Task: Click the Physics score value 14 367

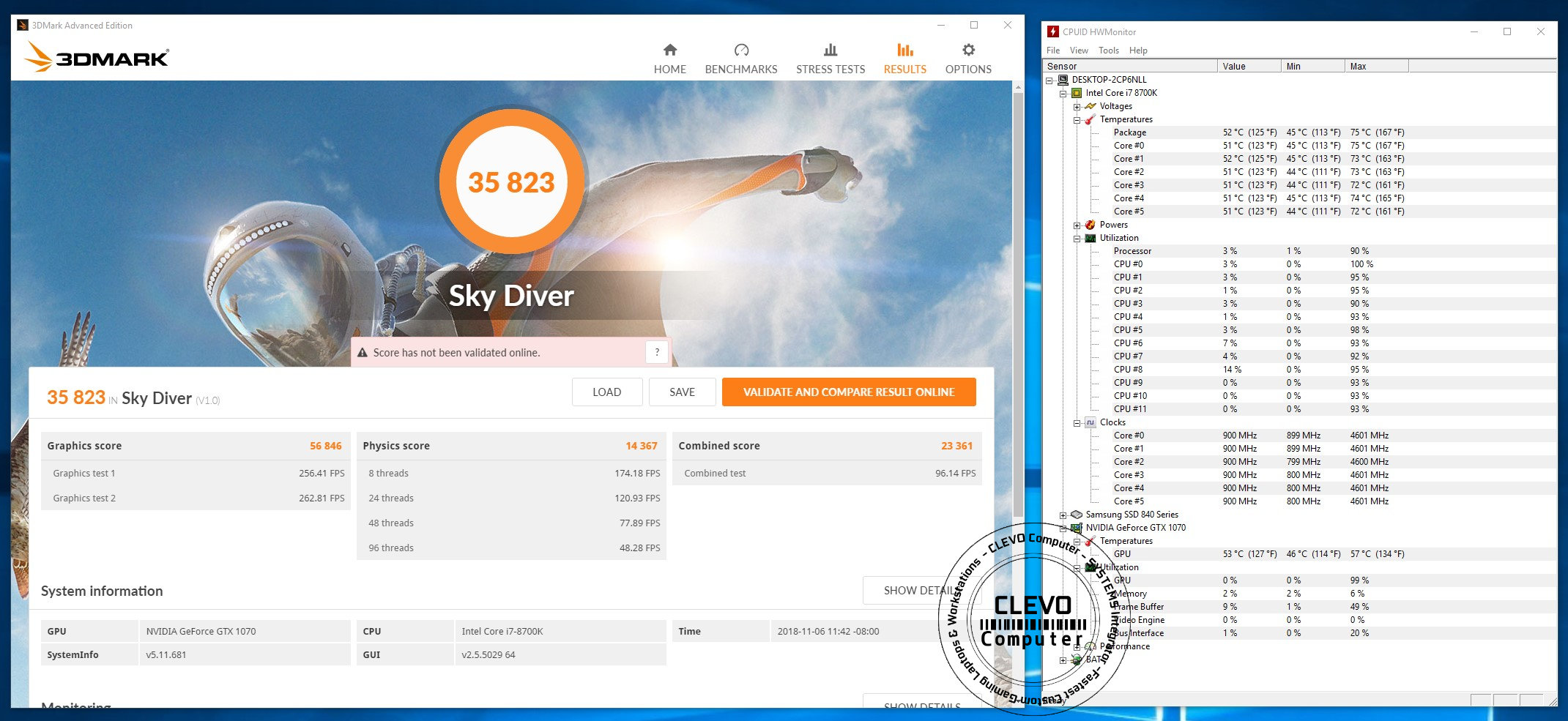Action: pyautogui.click(x=641, y=446)
